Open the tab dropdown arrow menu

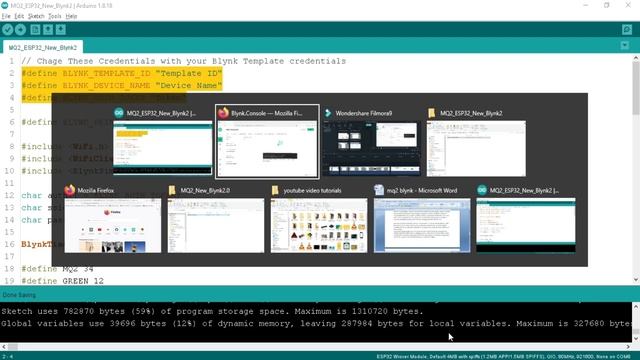(625, 45)
